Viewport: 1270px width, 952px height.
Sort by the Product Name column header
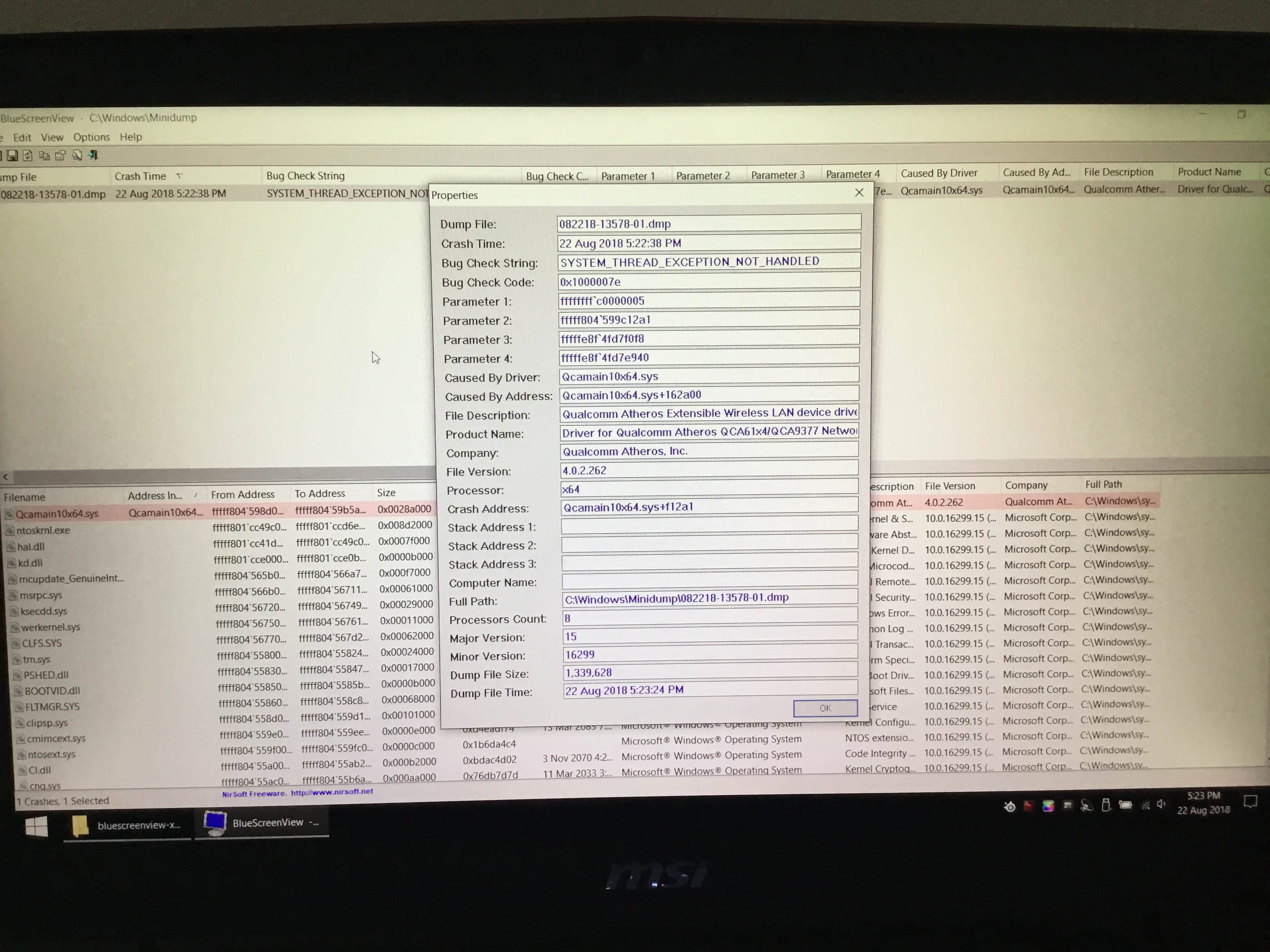click(x=1217, y=171)
